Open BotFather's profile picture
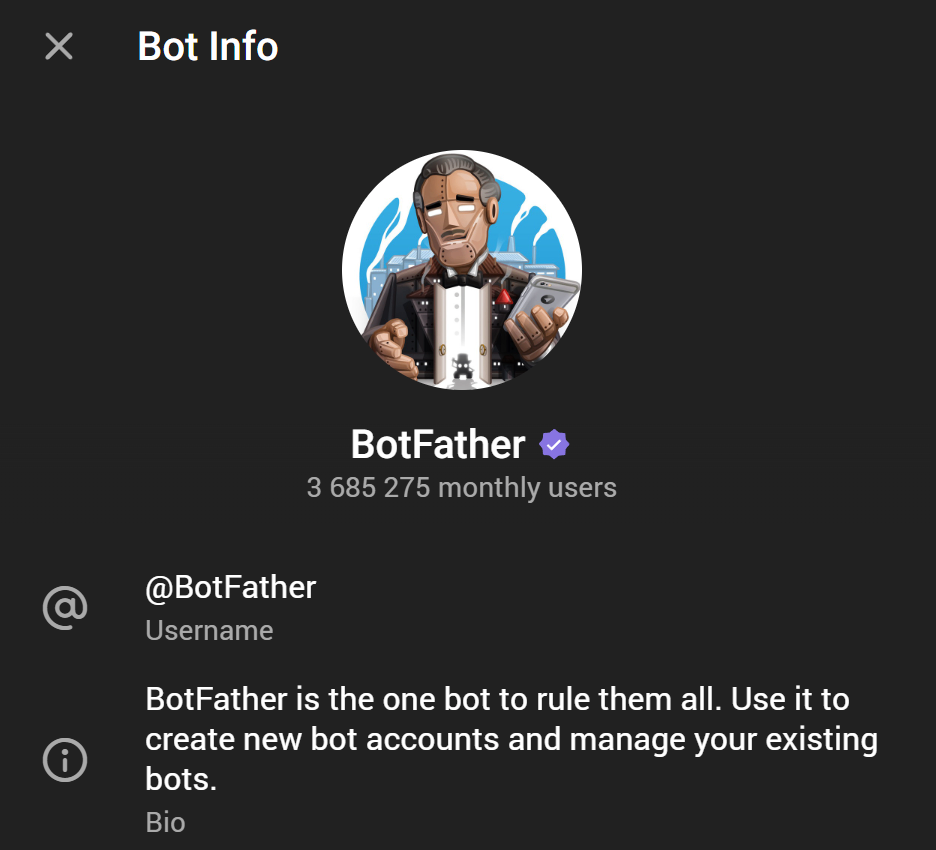The height and width of the screenshot is (850, 936). 462,270
